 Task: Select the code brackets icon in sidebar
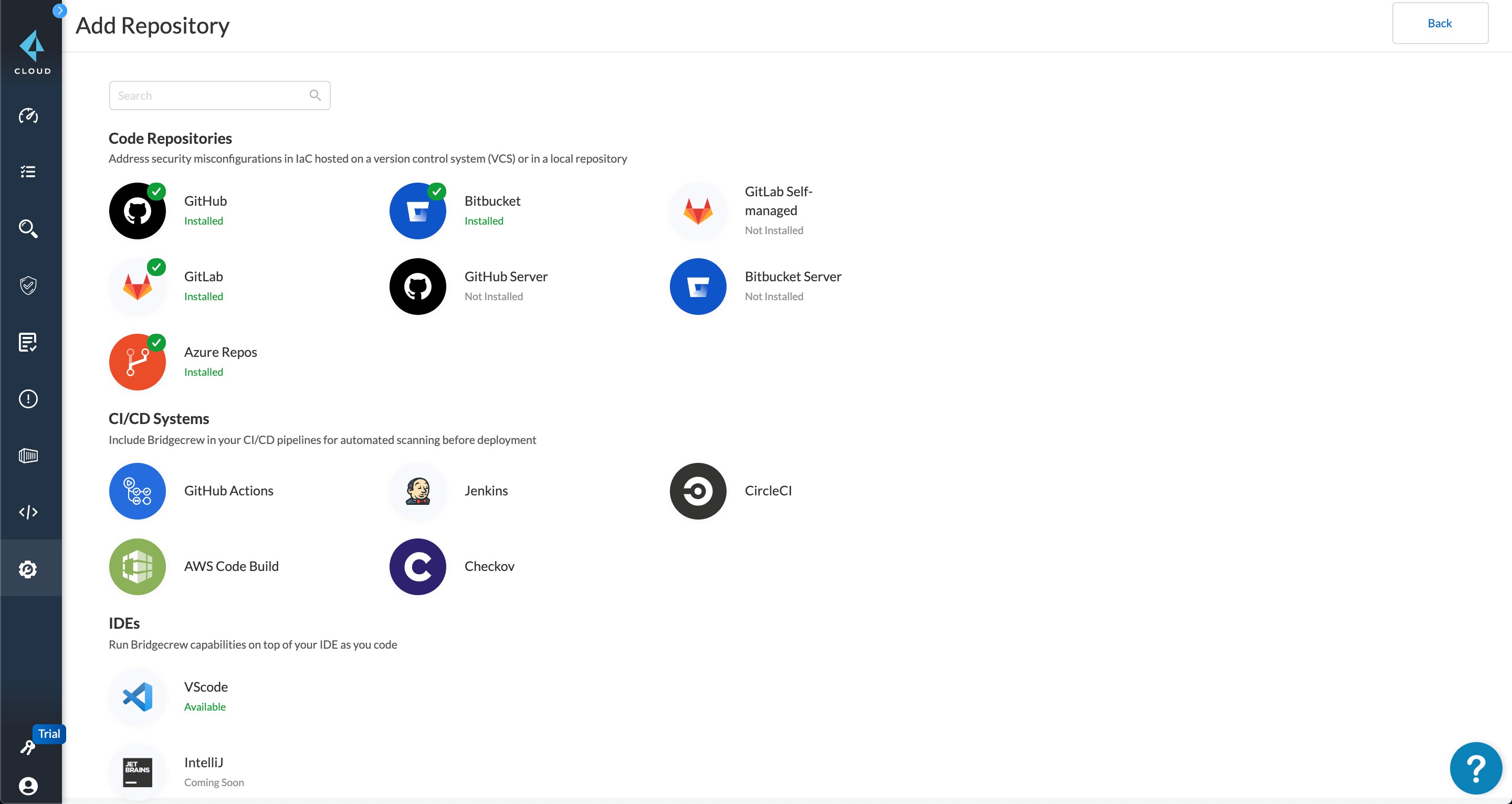28,512
